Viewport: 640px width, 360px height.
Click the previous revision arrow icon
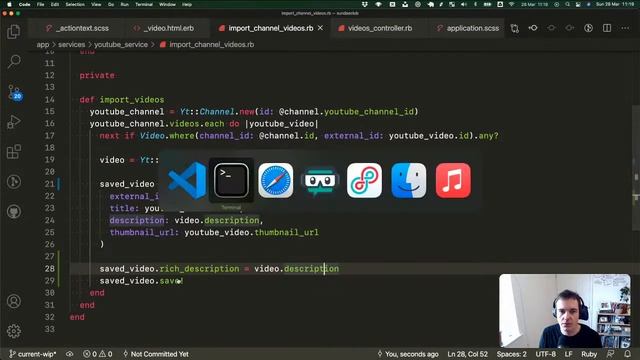click(x=533, y=28)
